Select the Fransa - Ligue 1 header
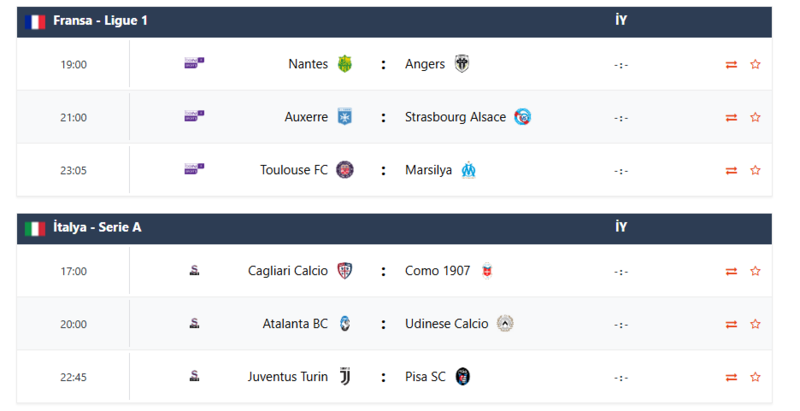The height and width of the screenshot is (411, 800). [100, 21]
